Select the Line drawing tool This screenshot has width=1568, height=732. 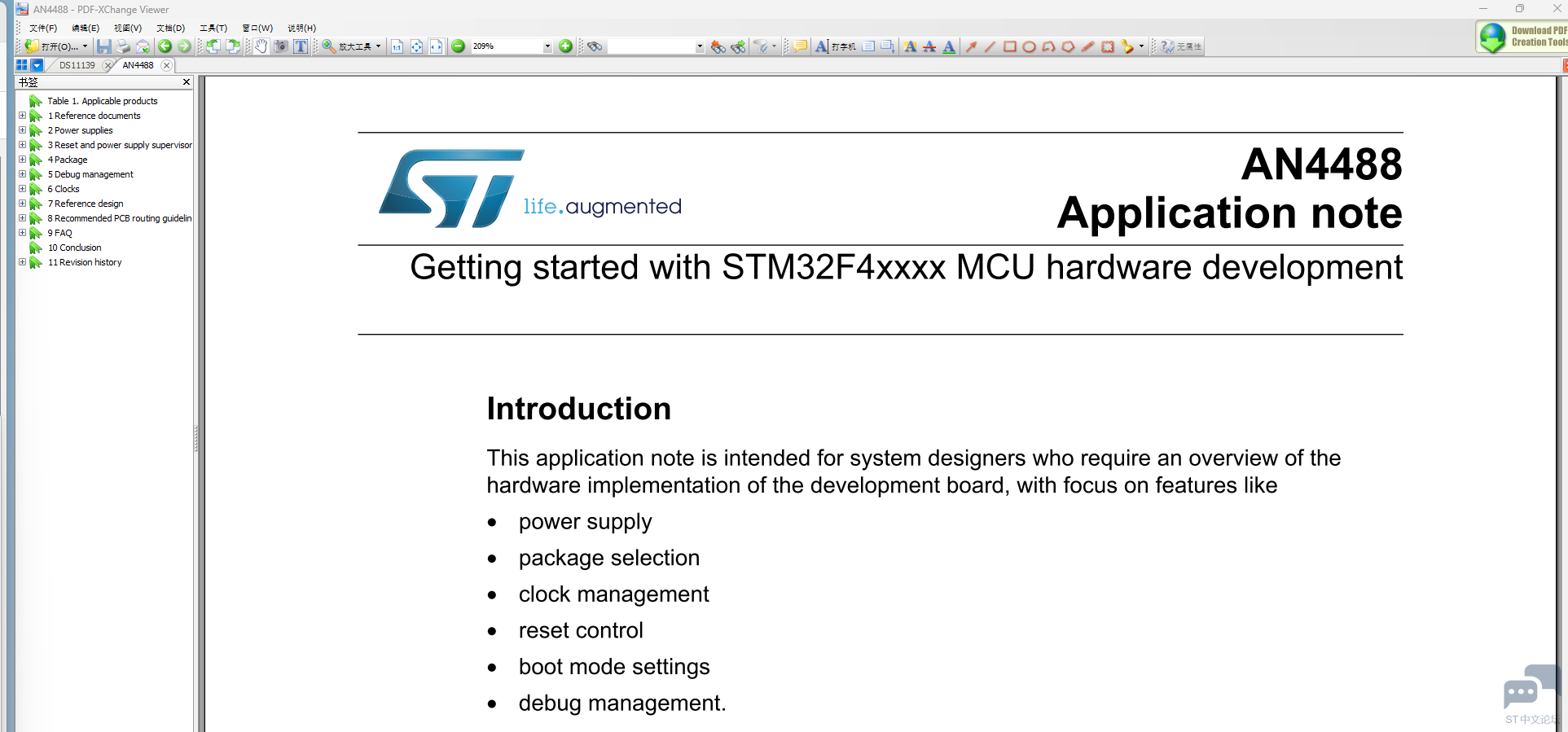[990, 46]
